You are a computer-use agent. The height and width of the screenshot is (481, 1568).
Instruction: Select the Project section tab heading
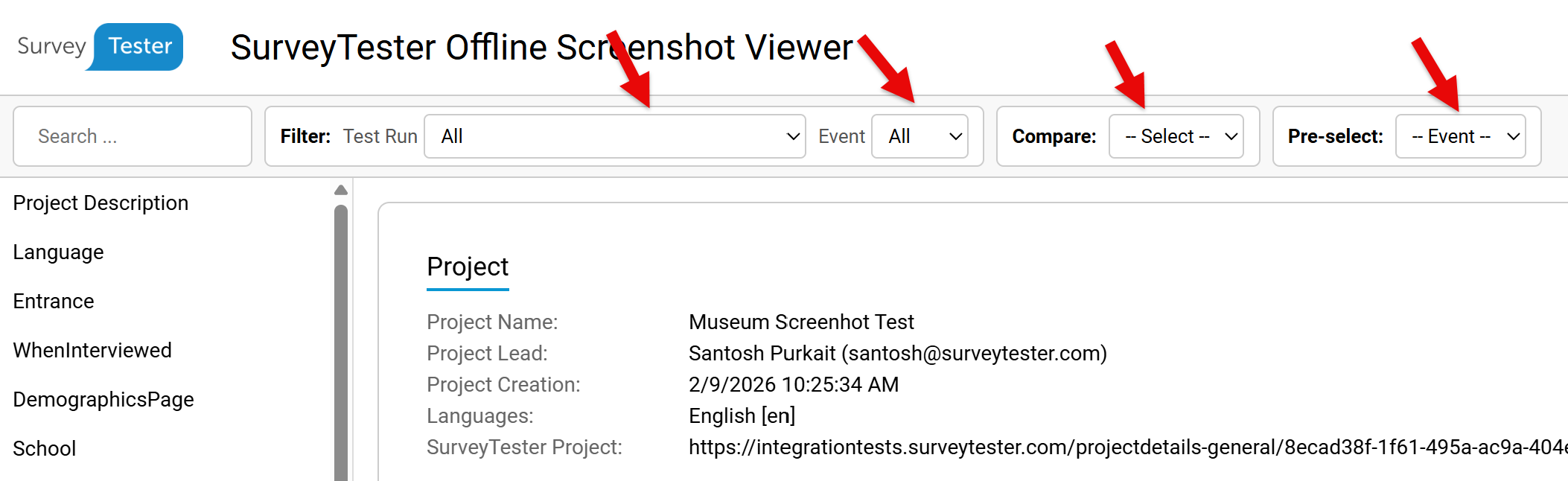[468, 267]
